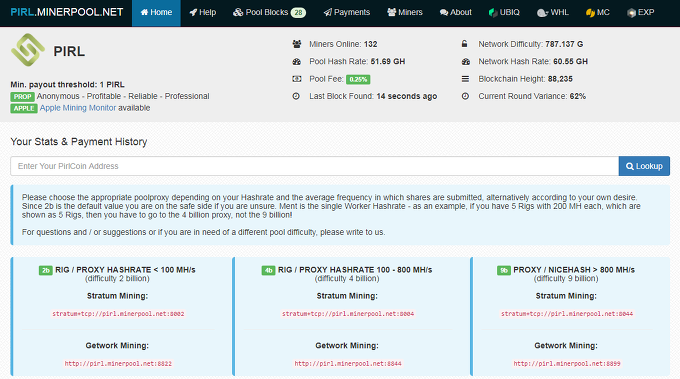The width and height of the screenshot is (680, 379).
Task: Select the getwork URL with port 8844
Action: point(348,363)
